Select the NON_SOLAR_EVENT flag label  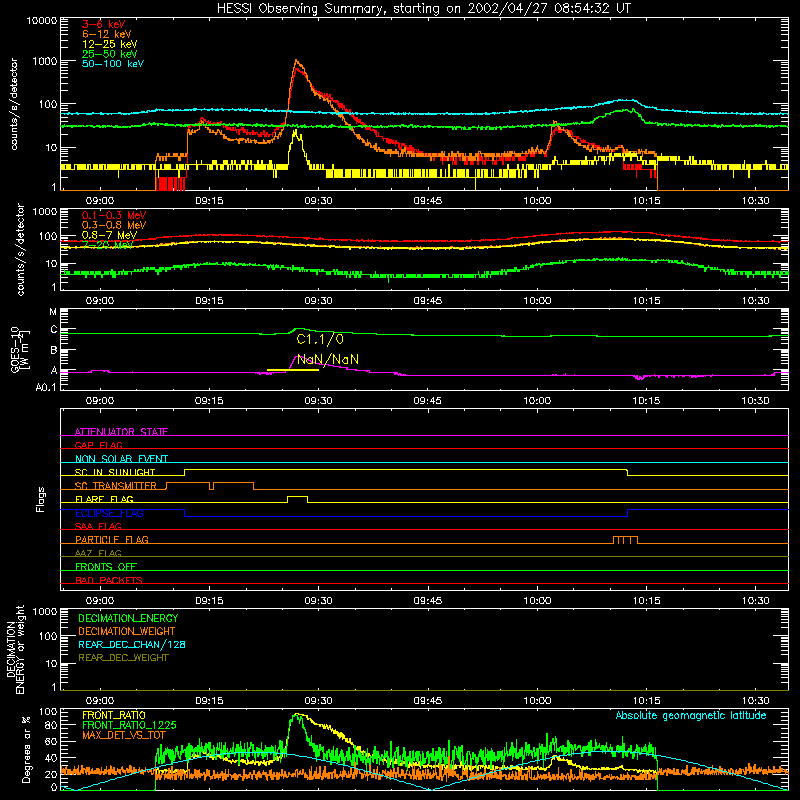(121, 459)
